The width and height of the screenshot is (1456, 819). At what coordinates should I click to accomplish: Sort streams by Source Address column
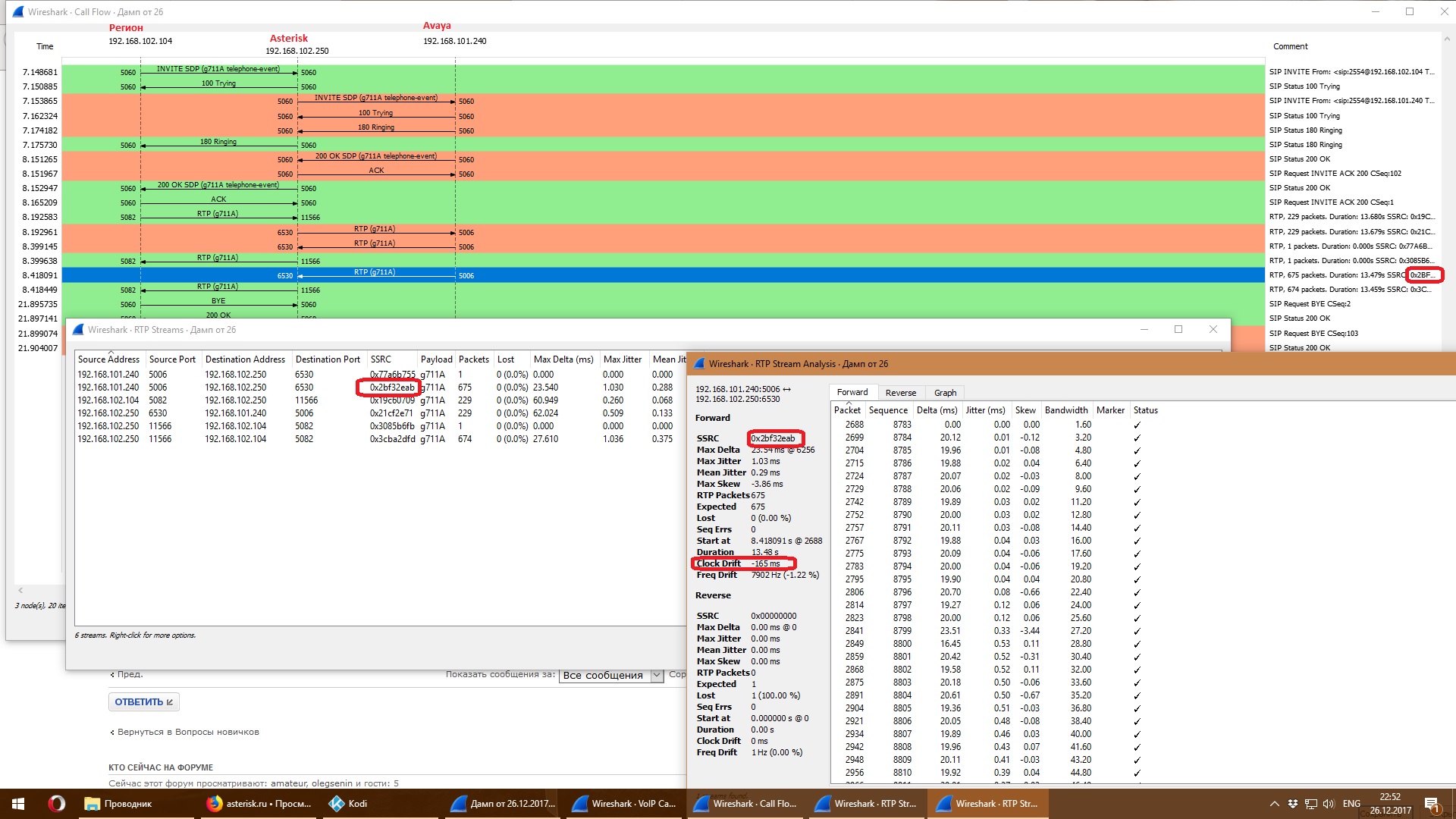tap(108, 359)
